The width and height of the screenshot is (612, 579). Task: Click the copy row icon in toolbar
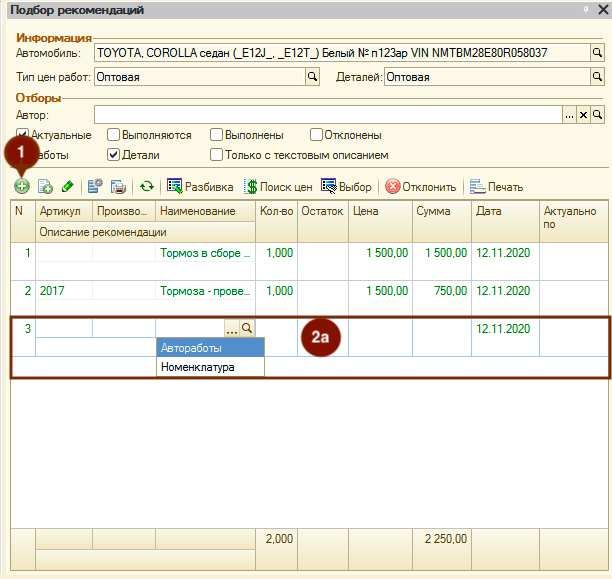(45, 187)
